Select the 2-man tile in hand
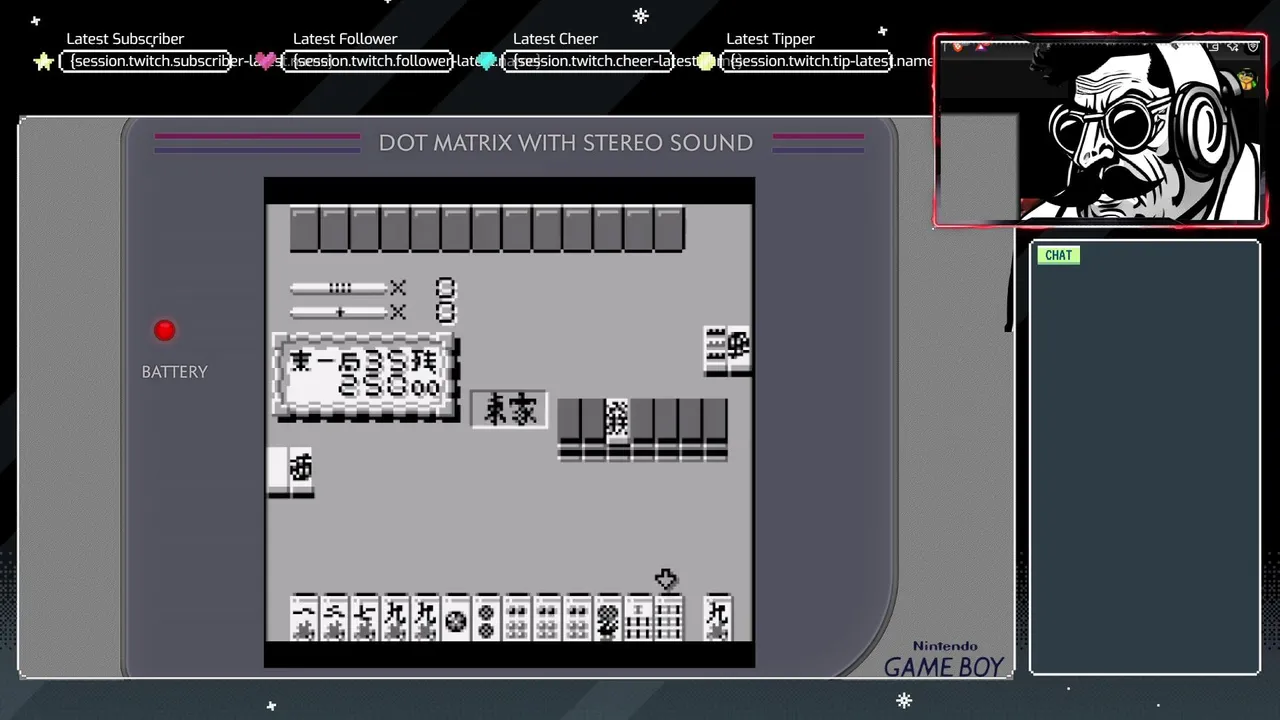The image size is (1280, 720). click(335, 618)
